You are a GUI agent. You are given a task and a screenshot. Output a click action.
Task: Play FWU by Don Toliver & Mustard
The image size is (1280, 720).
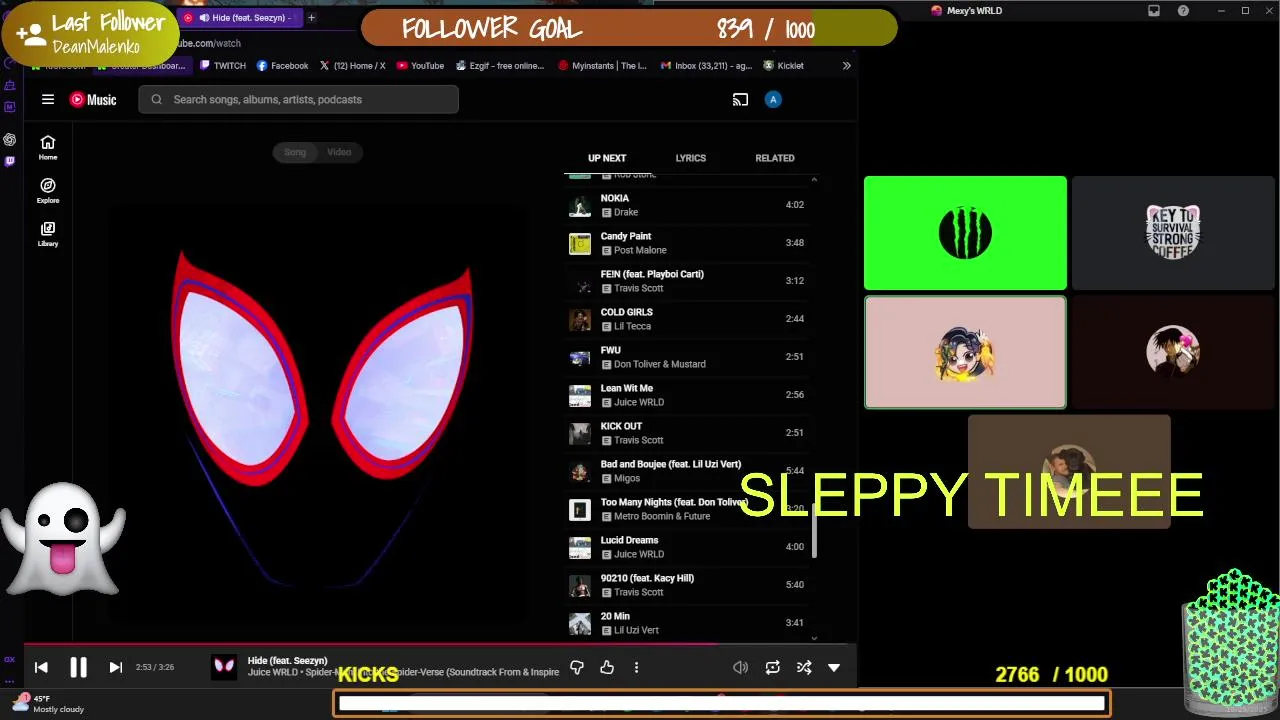pos(690,357)
